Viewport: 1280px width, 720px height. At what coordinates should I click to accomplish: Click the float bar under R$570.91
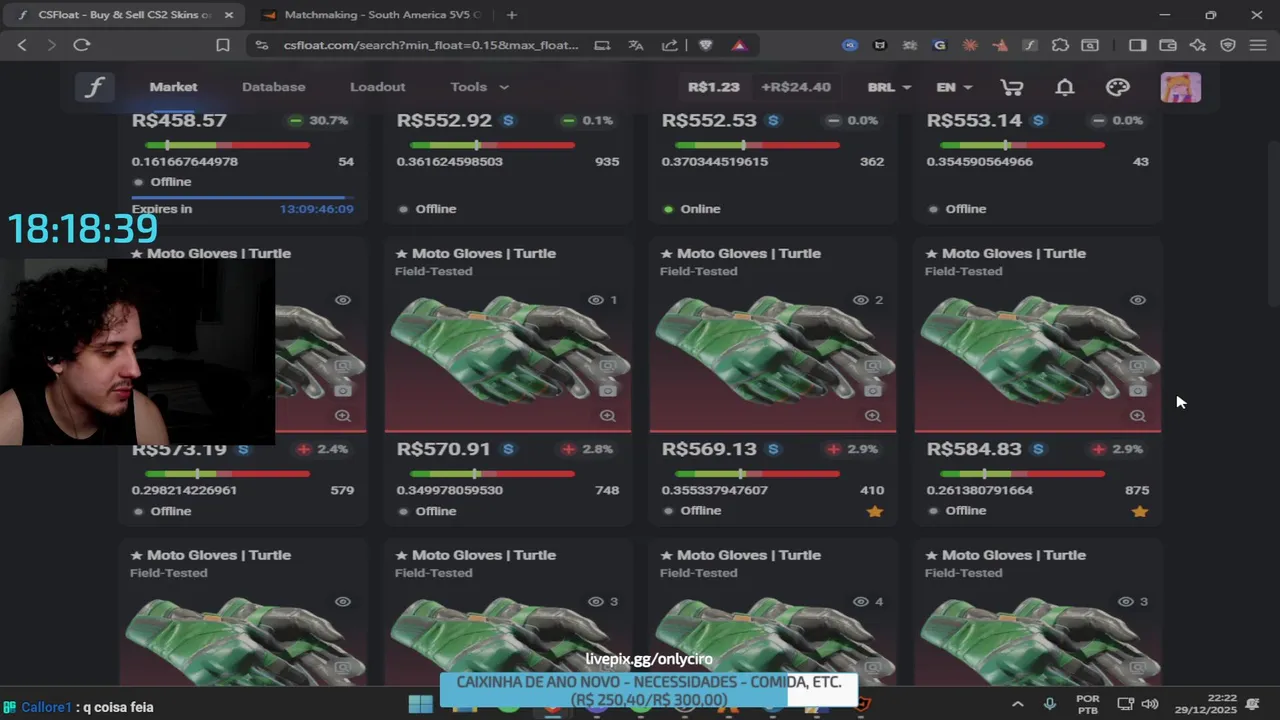492,474
